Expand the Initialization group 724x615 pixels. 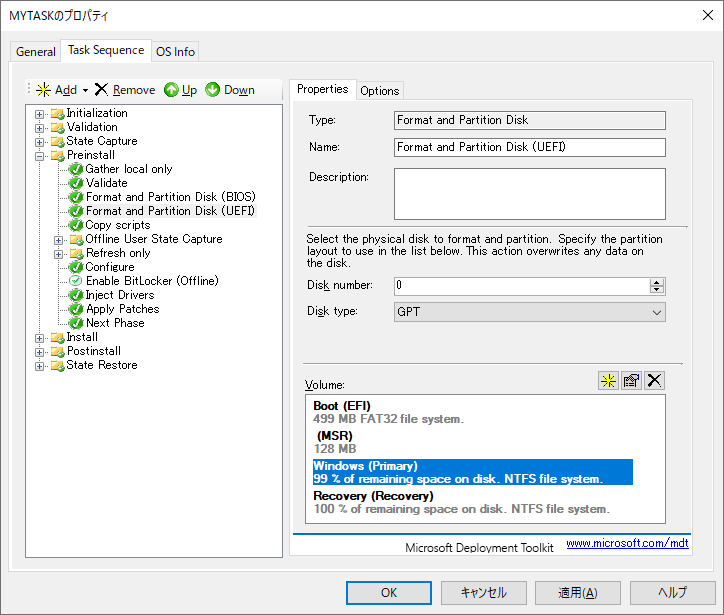pyautogui.click(x=40, y=114)
